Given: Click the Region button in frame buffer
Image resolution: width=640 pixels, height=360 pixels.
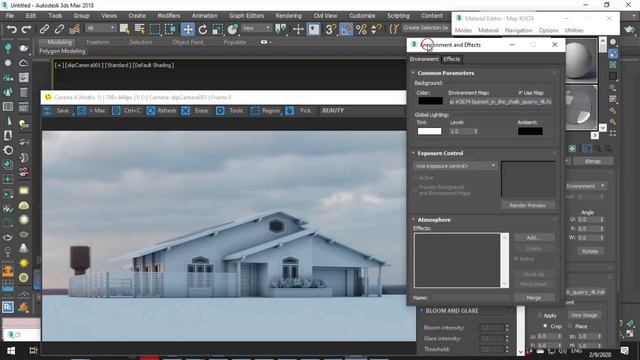Looking at the screenshot, I should tap(265, 111).
